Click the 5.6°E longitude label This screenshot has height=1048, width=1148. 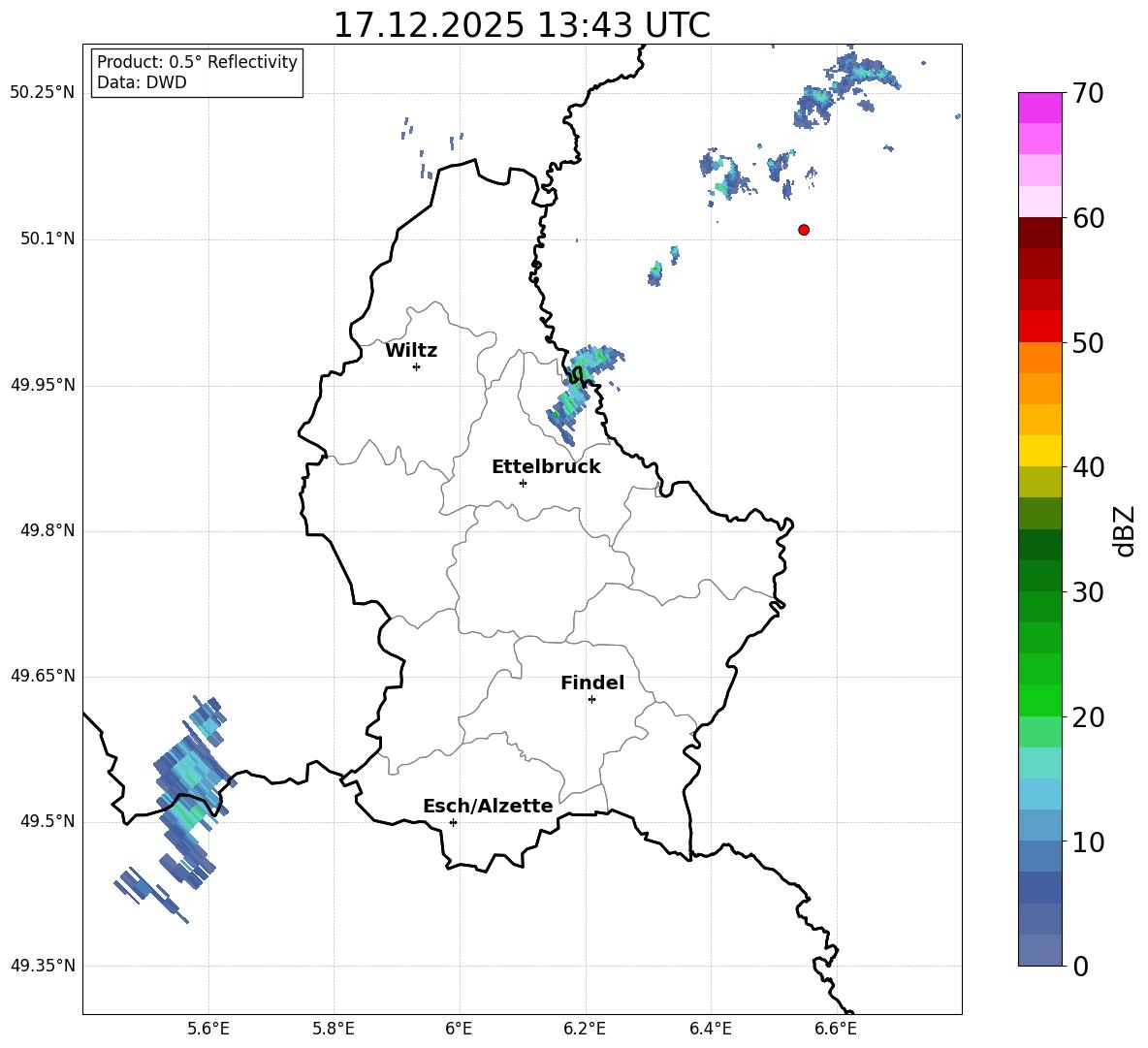pyautogui.click(x=208, y=1029)
